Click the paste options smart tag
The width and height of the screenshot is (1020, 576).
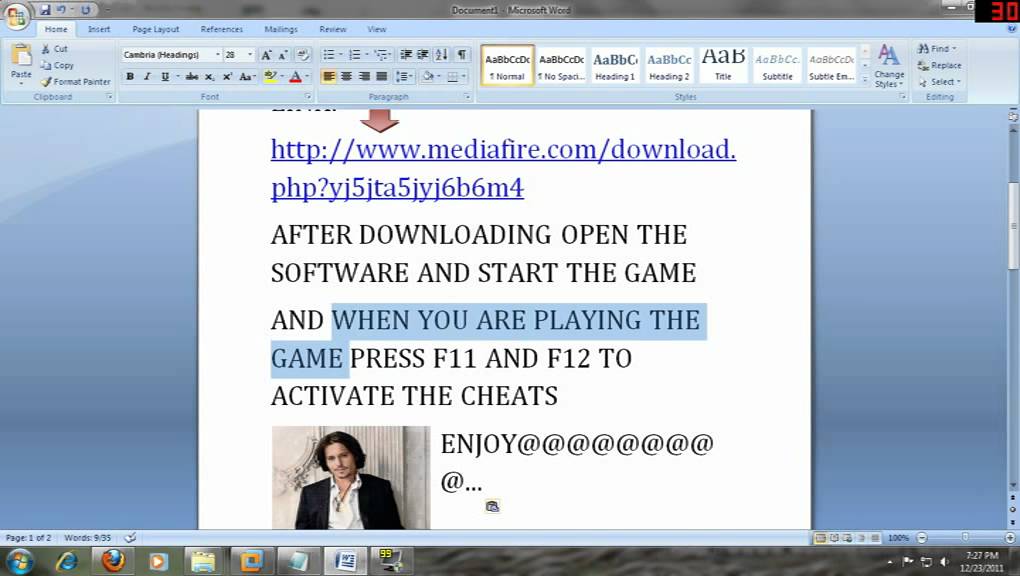pos(492,506)
